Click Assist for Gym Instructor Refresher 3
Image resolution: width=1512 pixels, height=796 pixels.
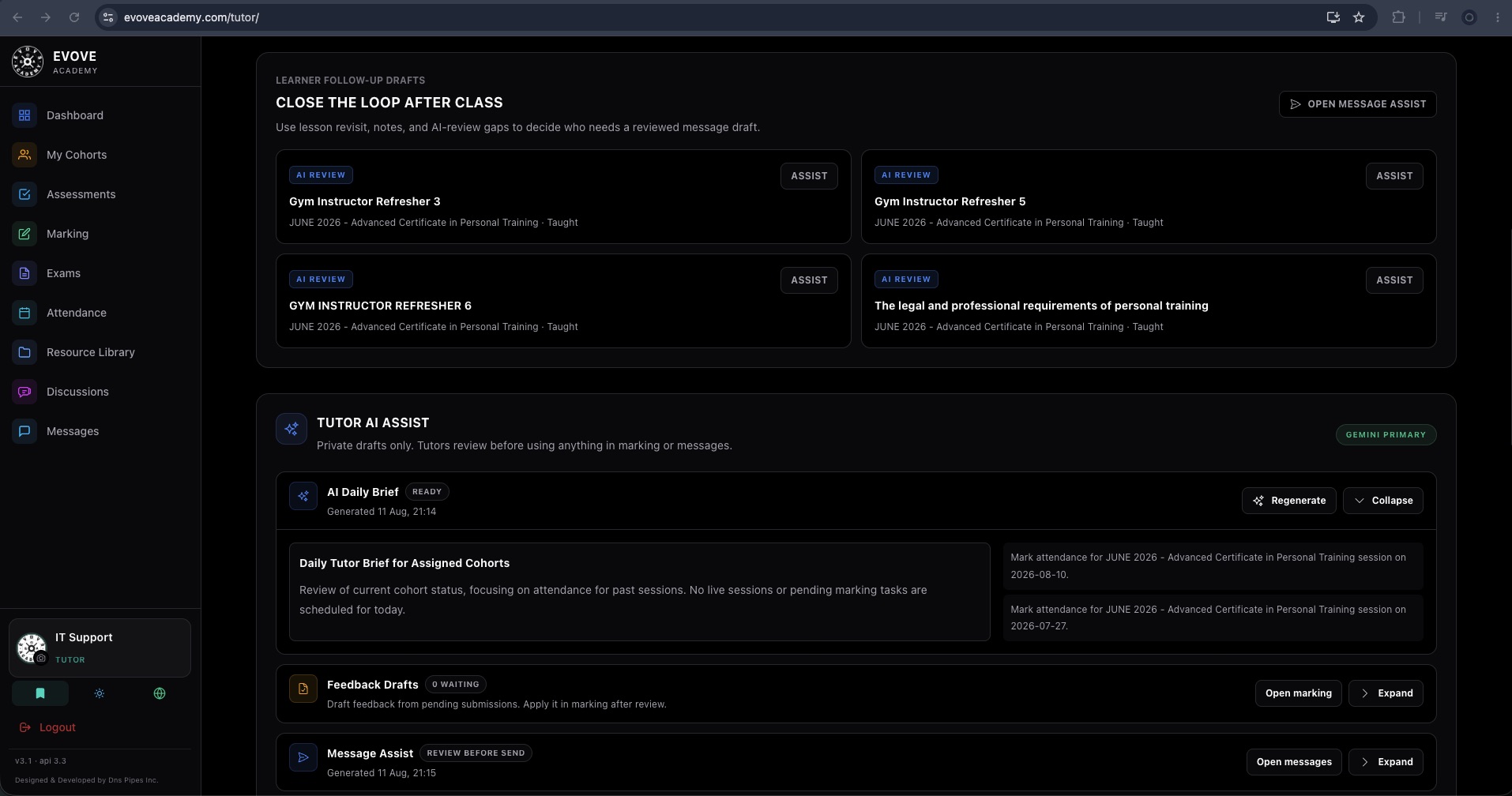point(809,176)
